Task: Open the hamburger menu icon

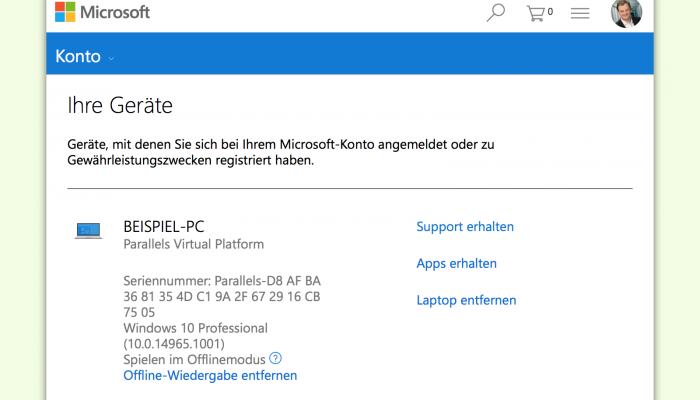Action: point(580,13)
